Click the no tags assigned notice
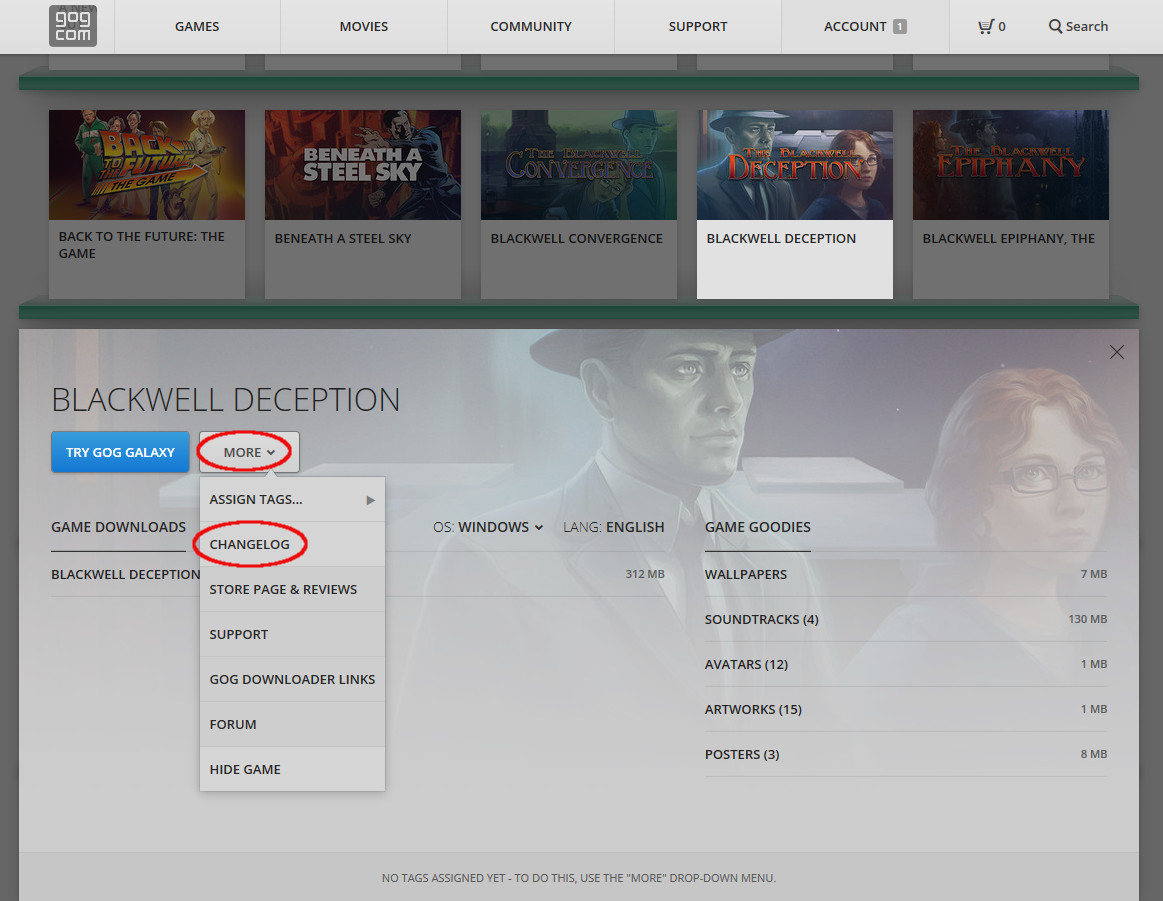1163x901 pixels. [579, 878]
